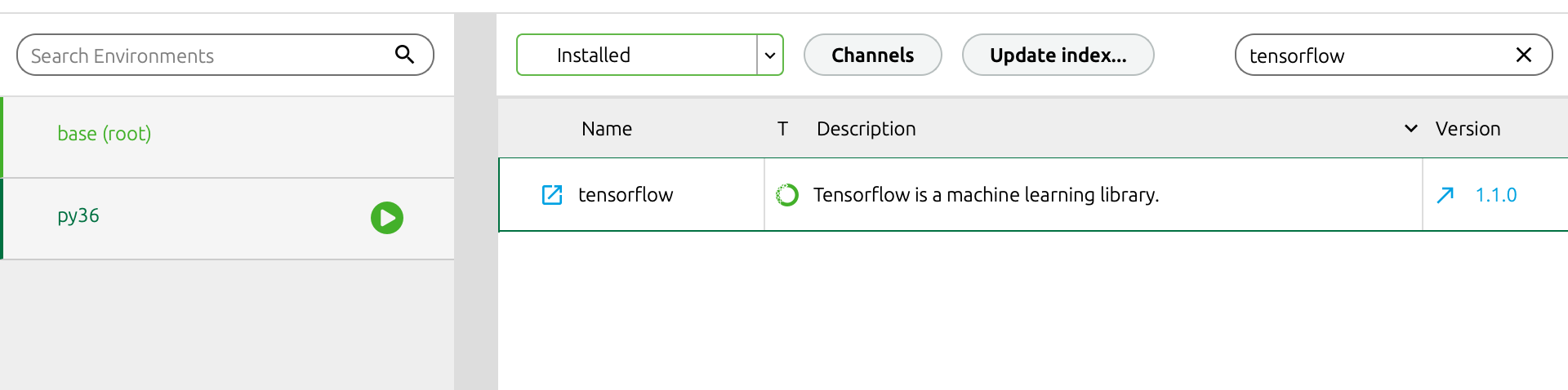The height and width of the screenshot is (390, 1568).
Task: Expand the Installed filter dropdown arrow
Action: tap(769, 55)
